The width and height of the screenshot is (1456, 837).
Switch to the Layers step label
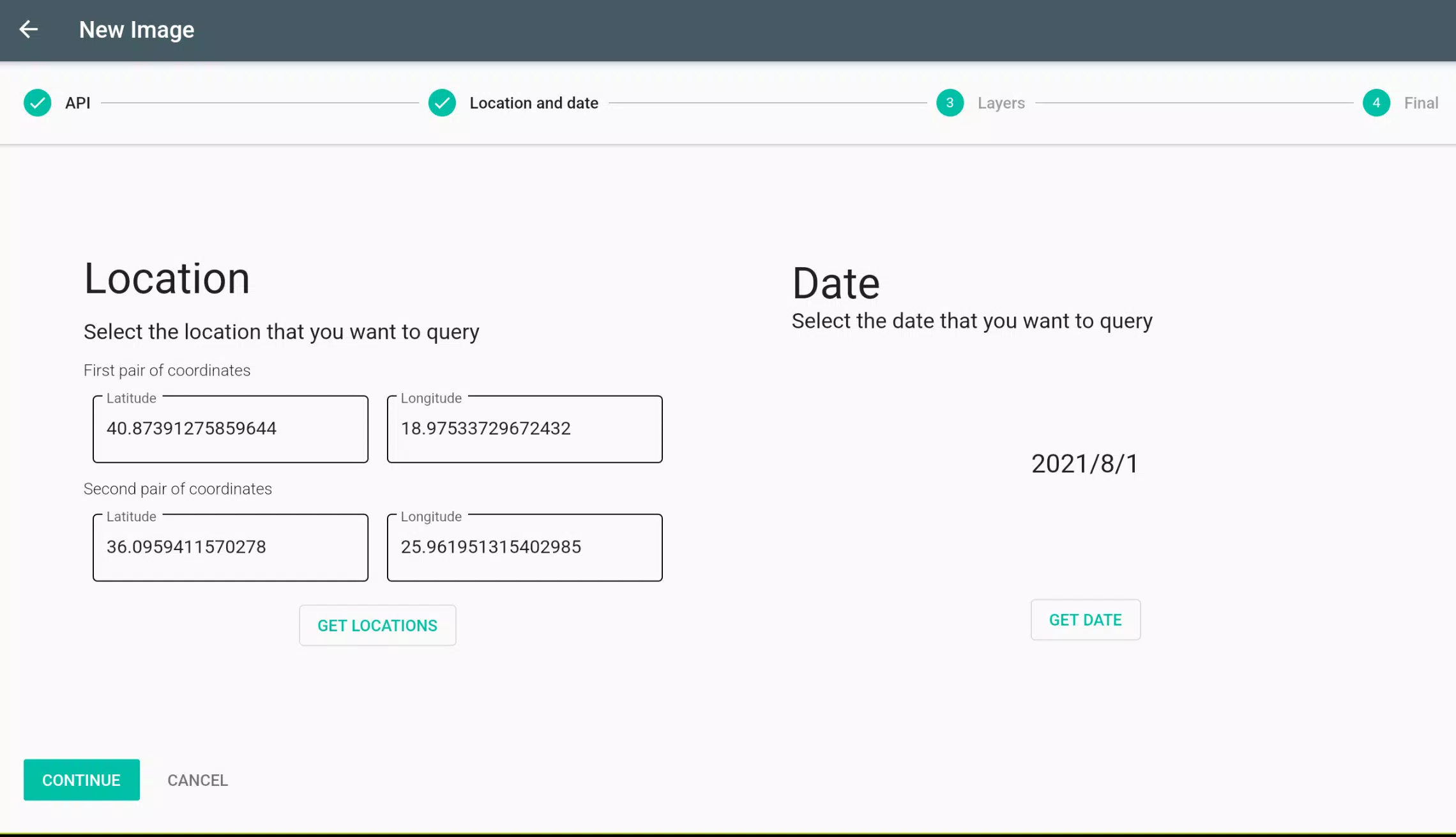(x=1001, y=103)
